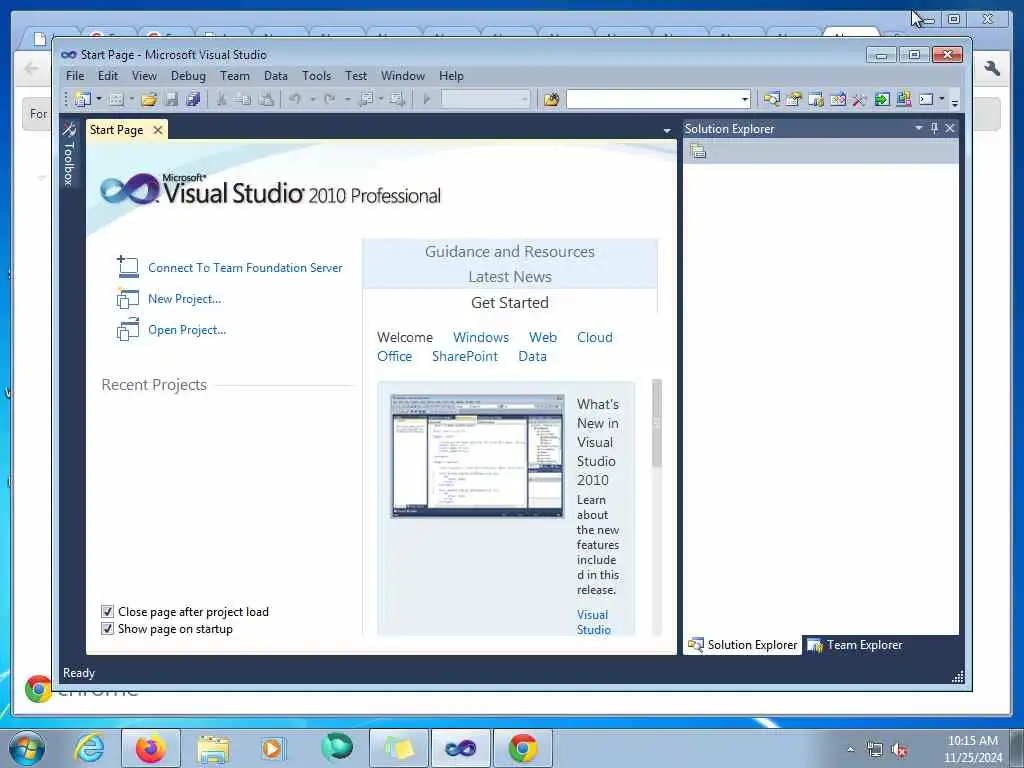Click the Start Debugging play icon
Screen dimensions: 1024x768
(x=426, y=99)
